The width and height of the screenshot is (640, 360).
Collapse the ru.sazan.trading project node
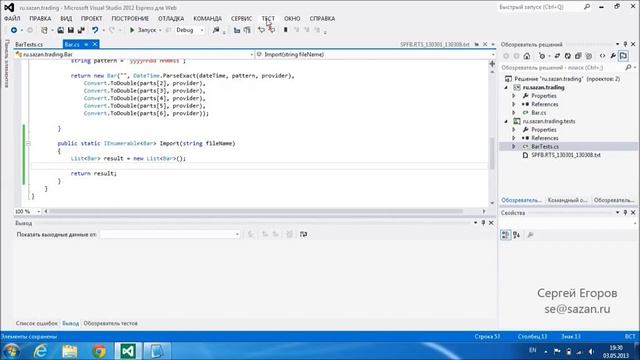[x=506, y=88]
